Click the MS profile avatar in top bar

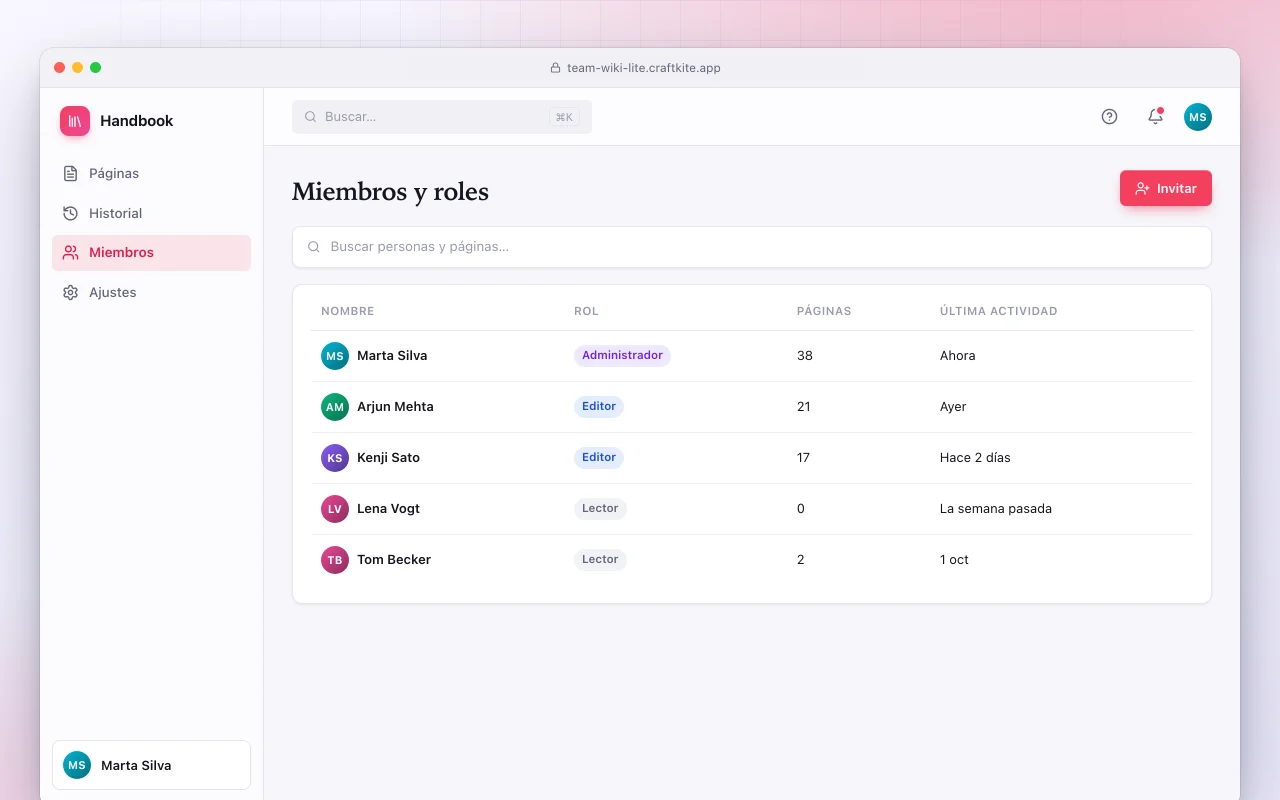click(x=1198, y=117)
